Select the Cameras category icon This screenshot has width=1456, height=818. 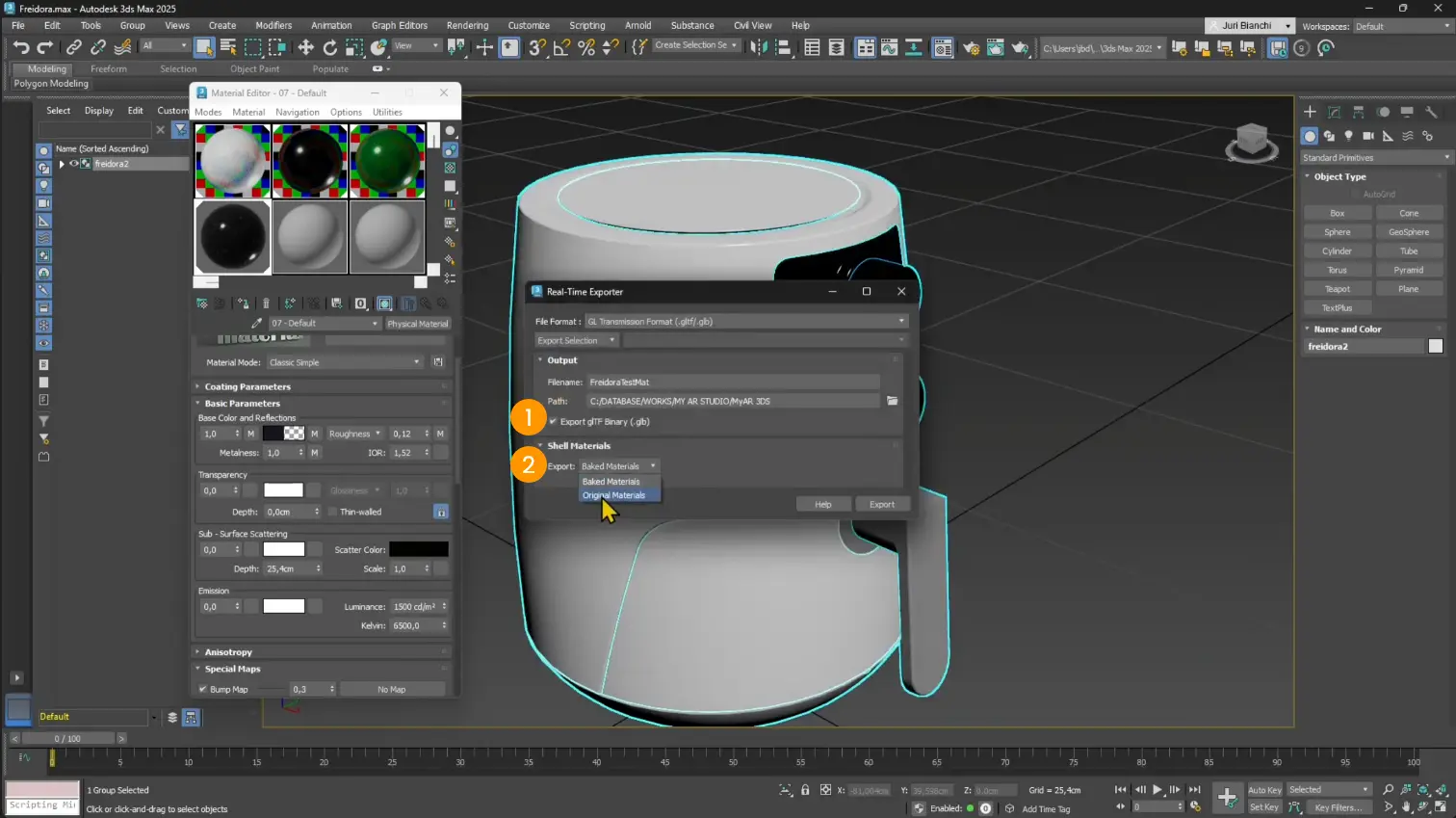coord(1368,136)
